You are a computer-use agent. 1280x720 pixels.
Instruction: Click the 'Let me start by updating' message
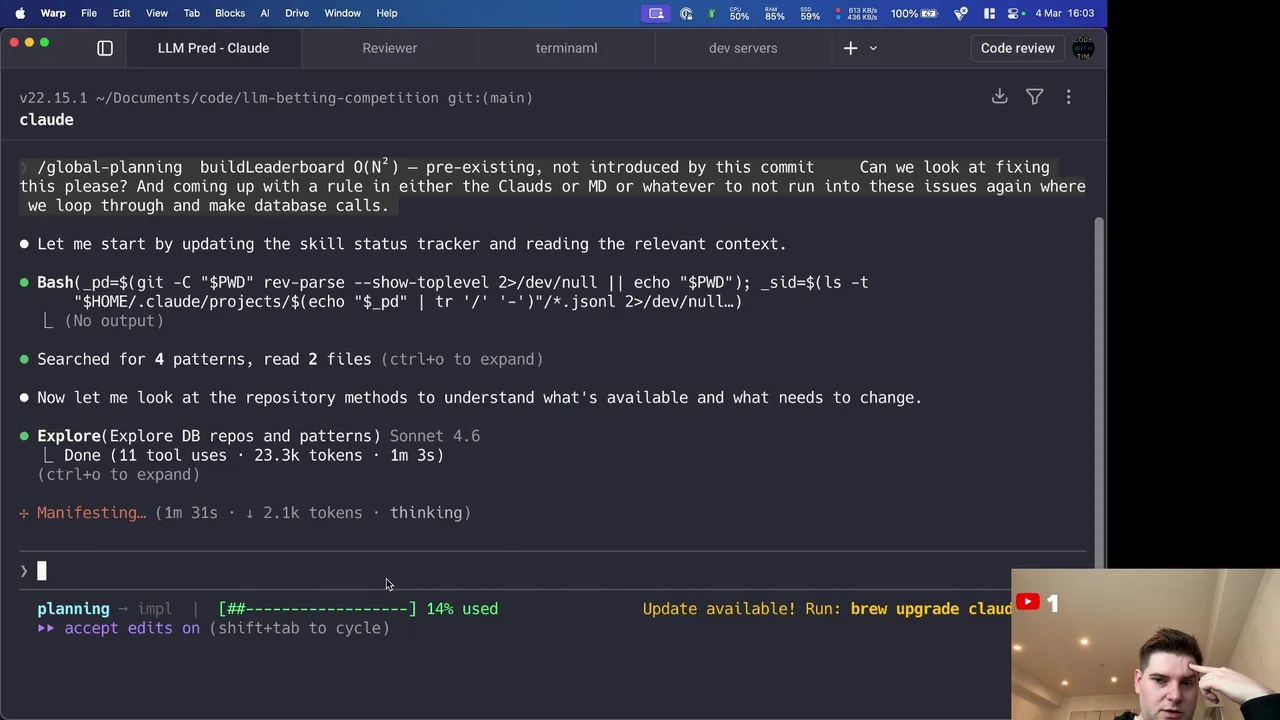click(x=411, y=244)
